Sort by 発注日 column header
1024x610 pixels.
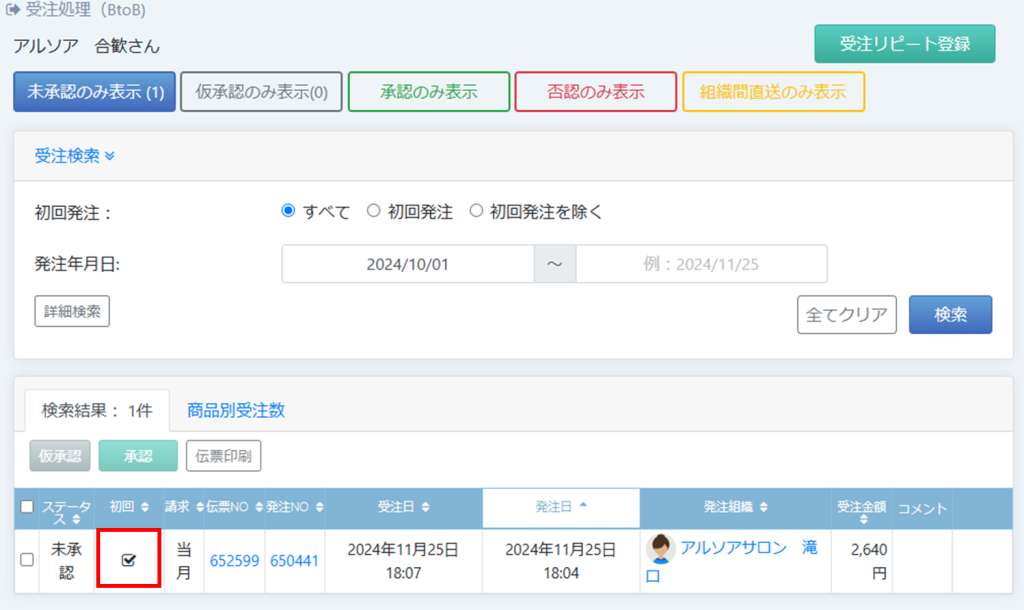561,508
